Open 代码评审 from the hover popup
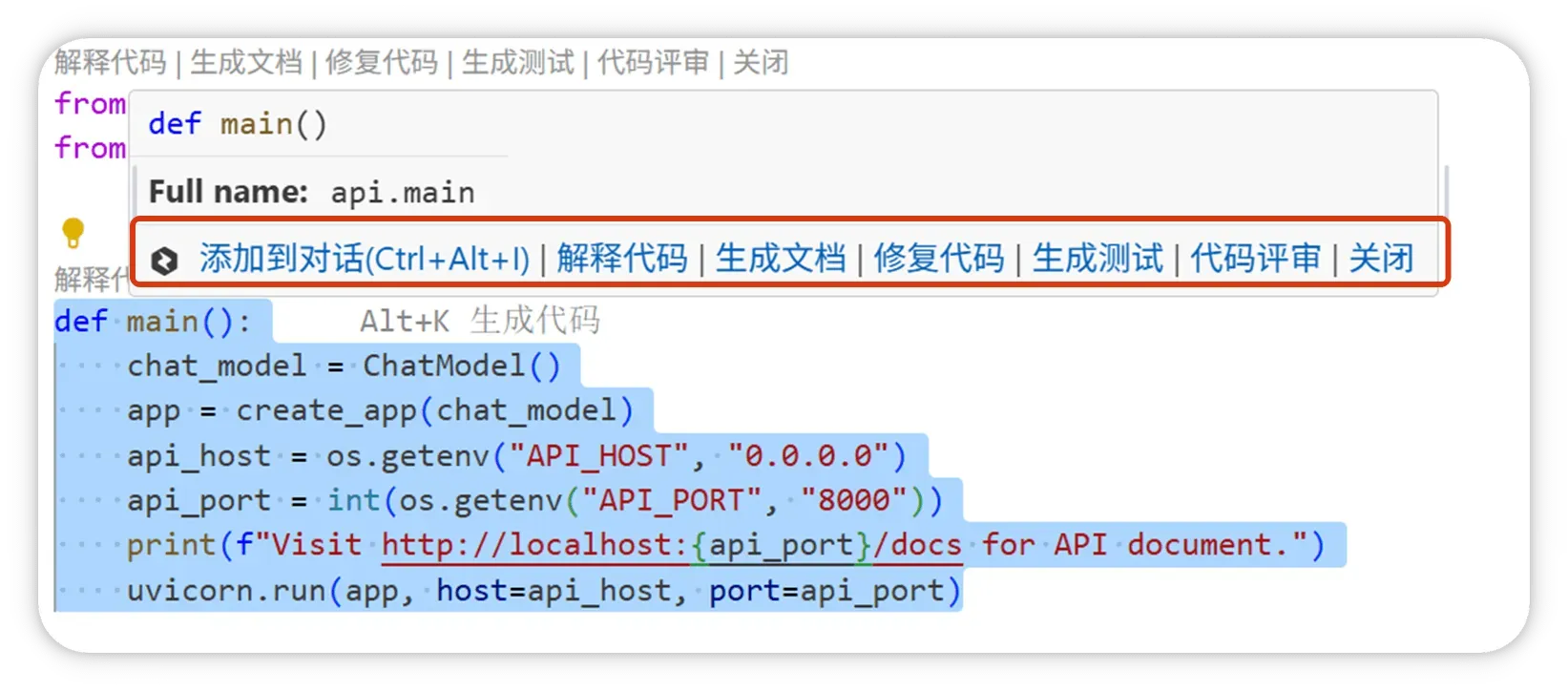The image size is (1568, 691). tap(1255, 259)
